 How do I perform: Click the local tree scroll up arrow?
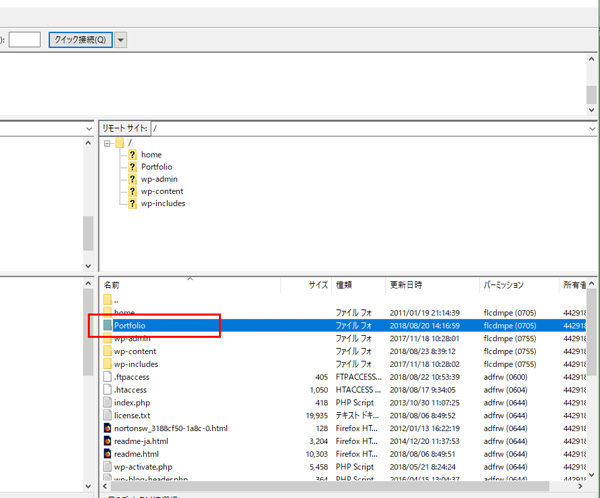click(88, 143)
